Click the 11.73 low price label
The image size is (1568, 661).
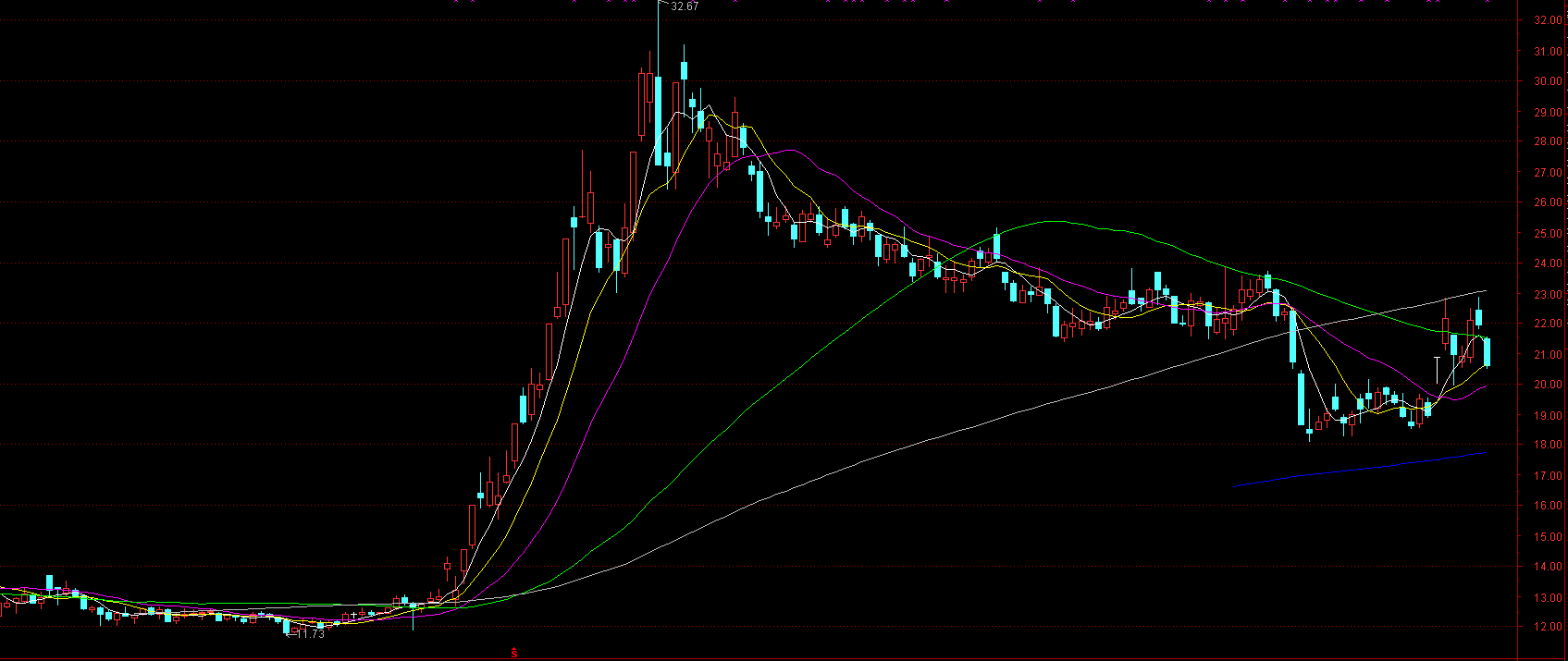pyautogui.click(x=311, y=634)
